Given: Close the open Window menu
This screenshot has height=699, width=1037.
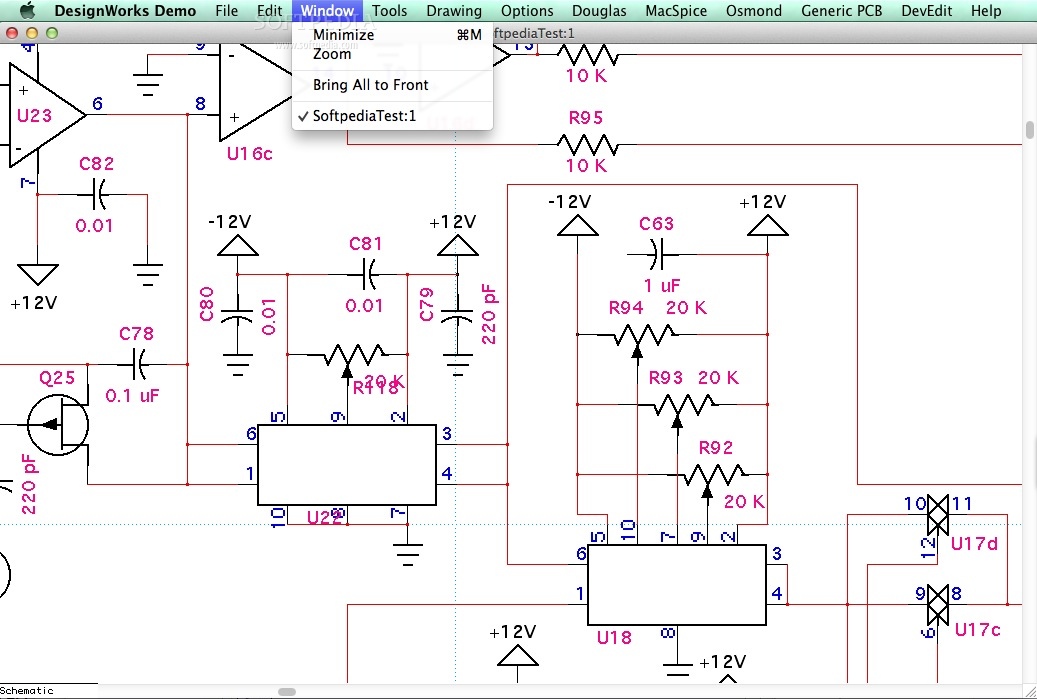Looking at the screenshot, I should coord(327,11).
